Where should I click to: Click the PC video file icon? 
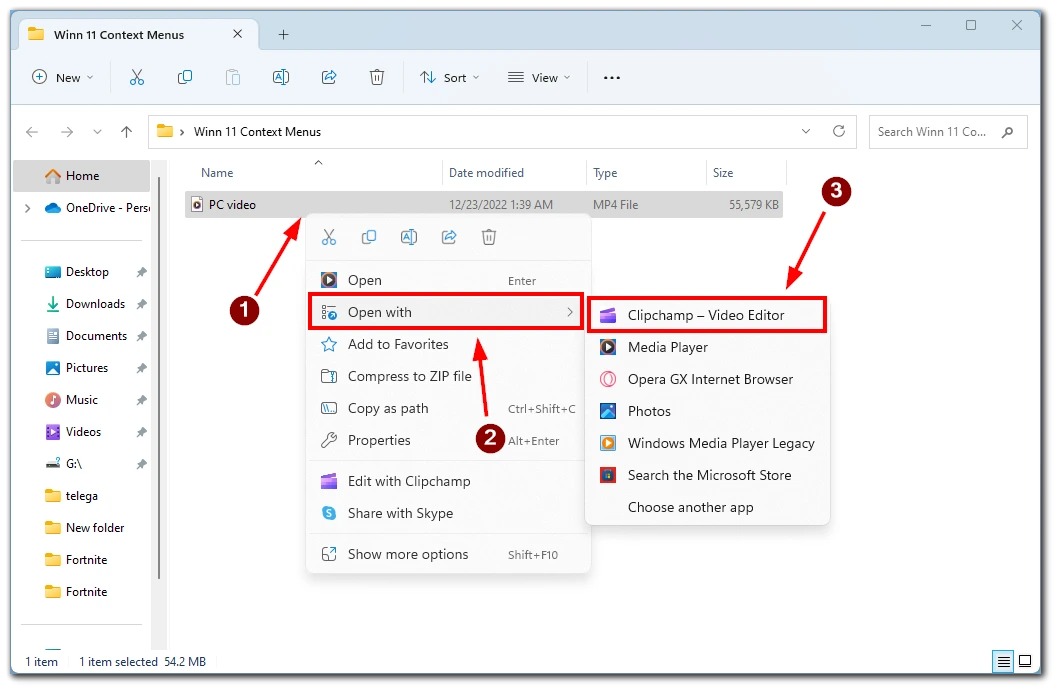197,204
